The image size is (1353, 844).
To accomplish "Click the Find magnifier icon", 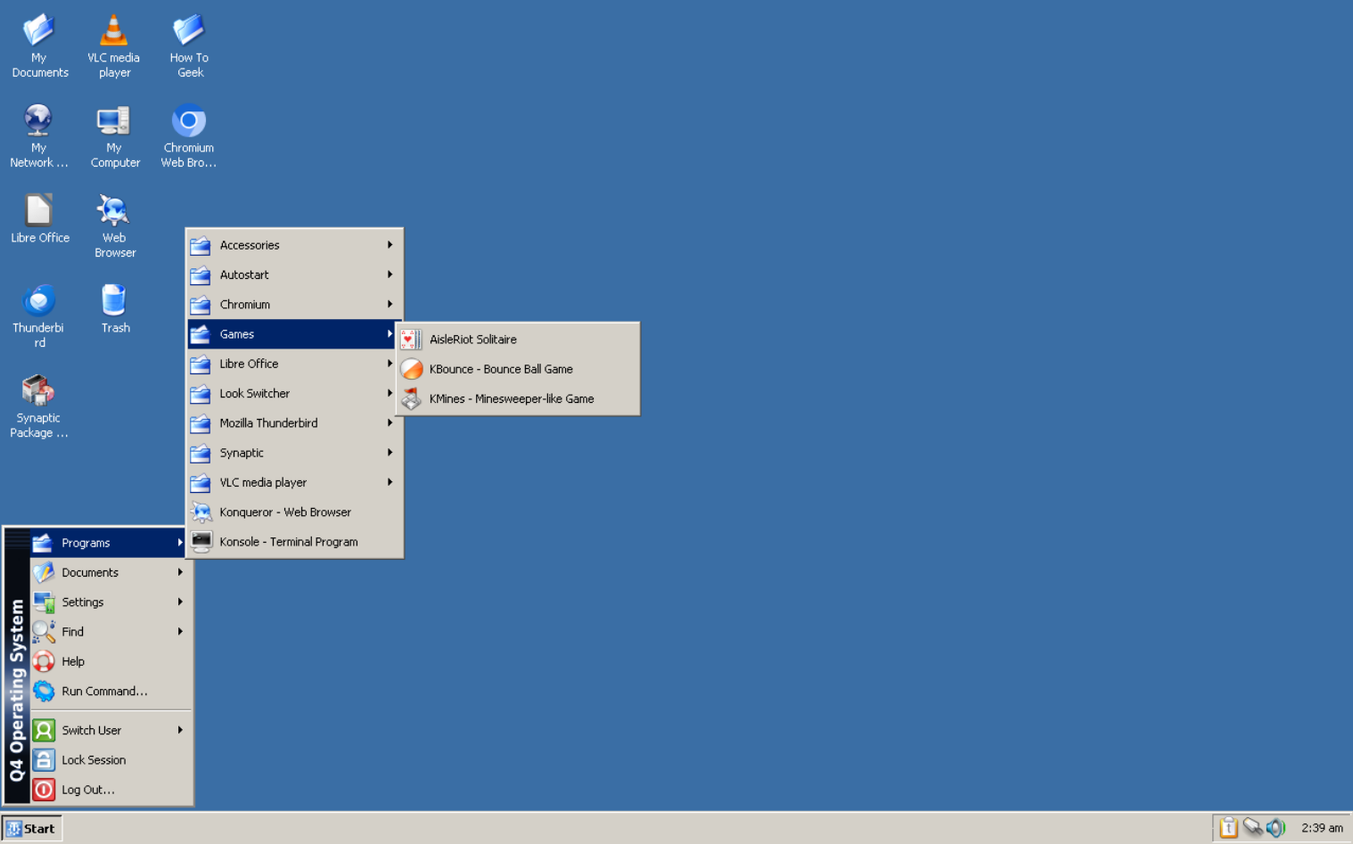I will 43,632.
